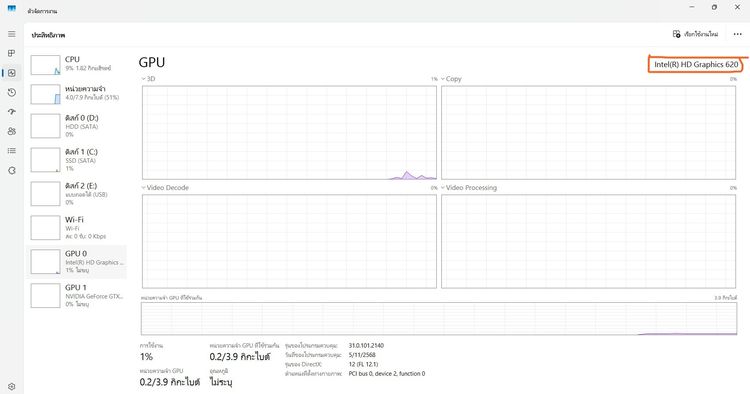Open the three-dots more options menu
This screenshot has height=394, width=750.
[738, 34]
